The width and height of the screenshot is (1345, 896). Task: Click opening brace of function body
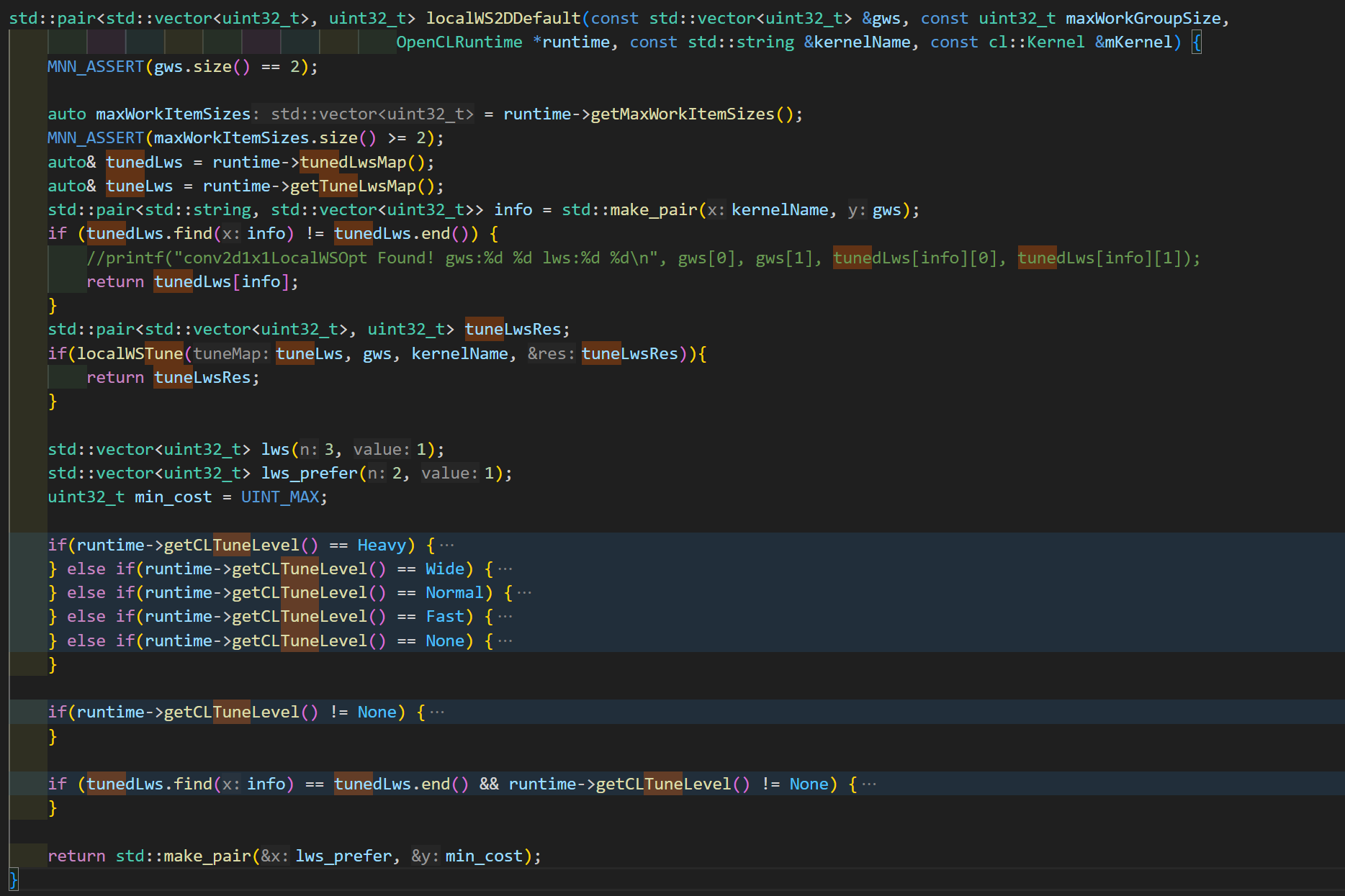[1197, 42]
